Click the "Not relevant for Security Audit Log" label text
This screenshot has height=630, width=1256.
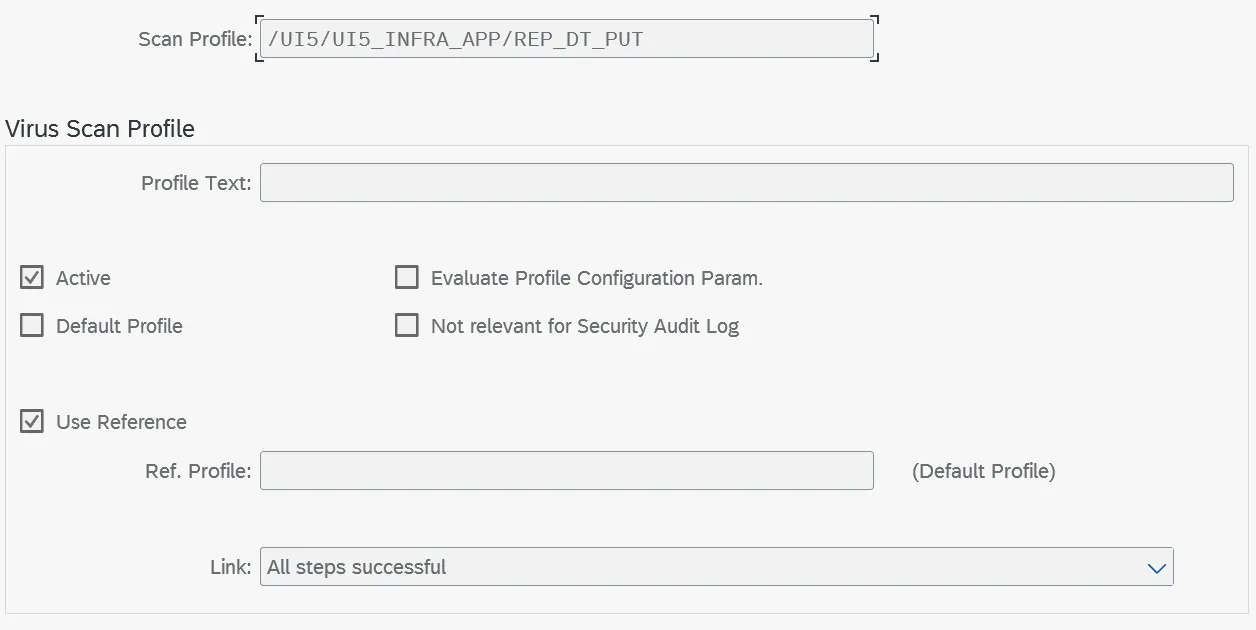(x=584, y=326)
